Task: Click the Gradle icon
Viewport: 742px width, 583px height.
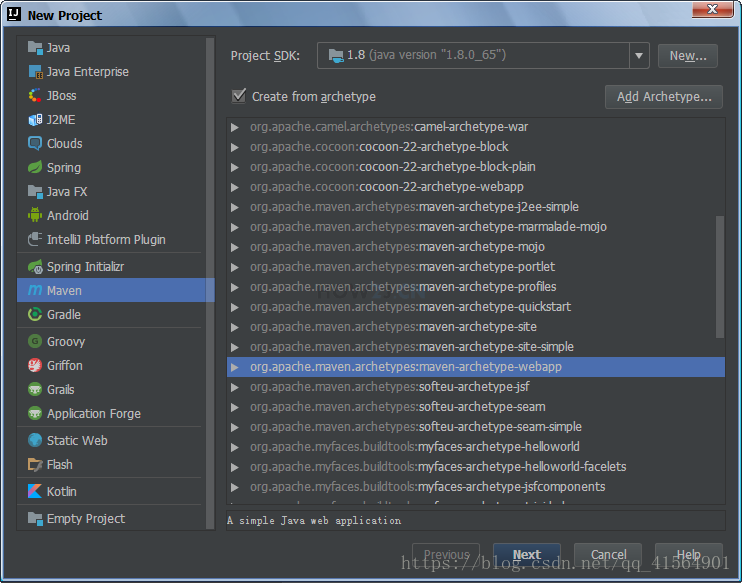Action: 35,314
